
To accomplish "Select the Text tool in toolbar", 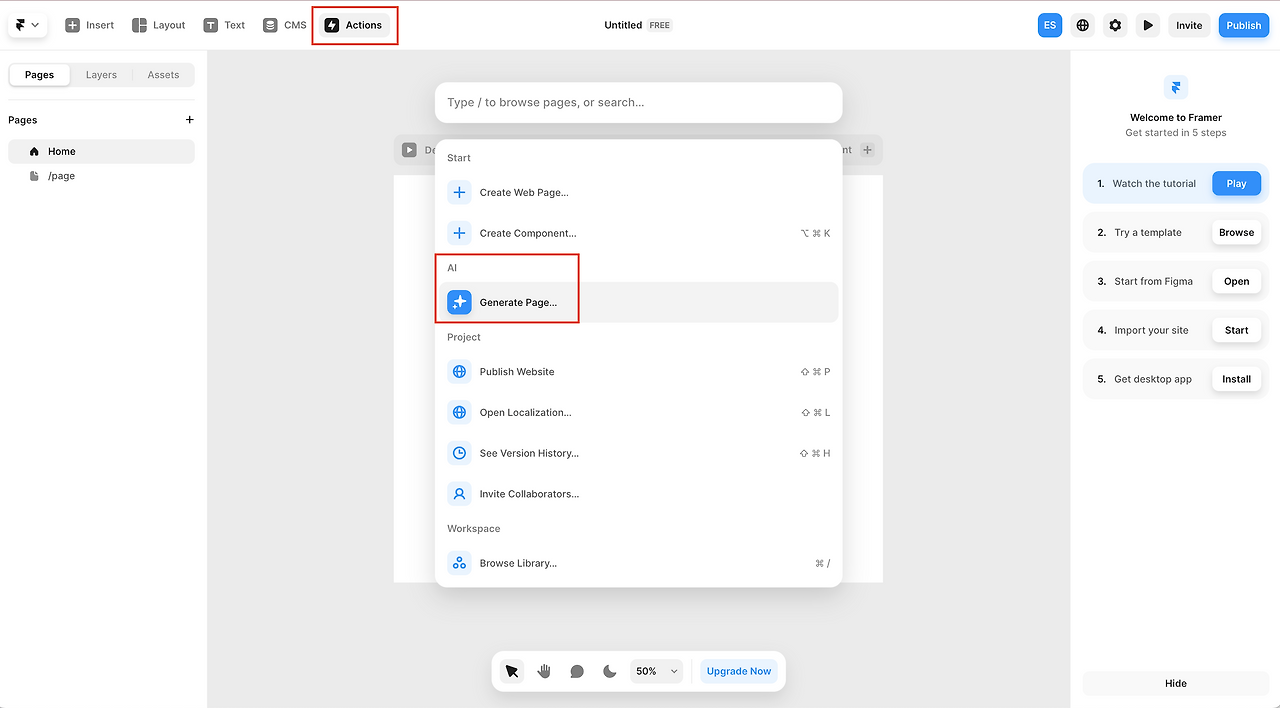I will point(224,25).
